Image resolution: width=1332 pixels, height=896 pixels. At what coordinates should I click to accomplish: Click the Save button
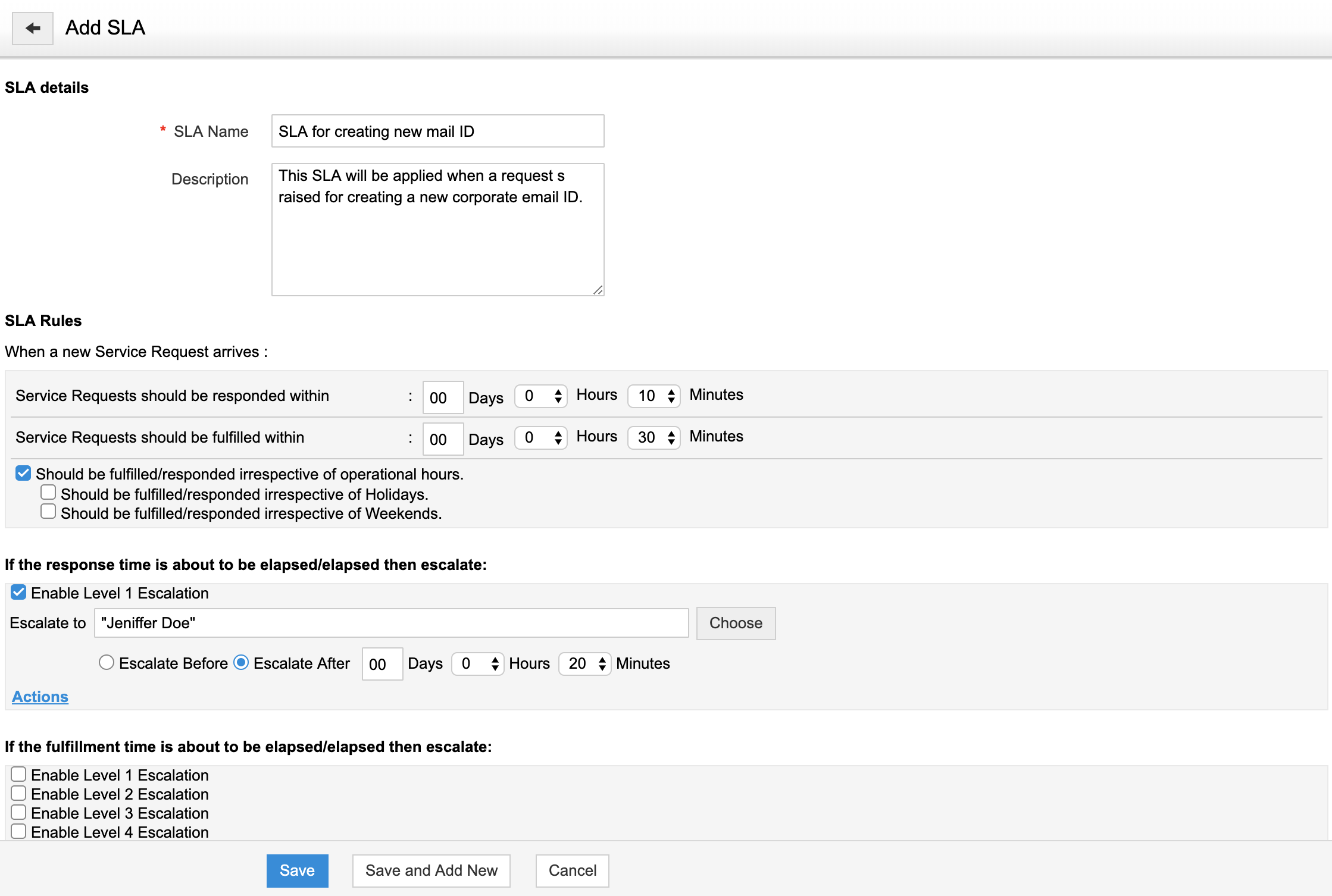(297, 870)
